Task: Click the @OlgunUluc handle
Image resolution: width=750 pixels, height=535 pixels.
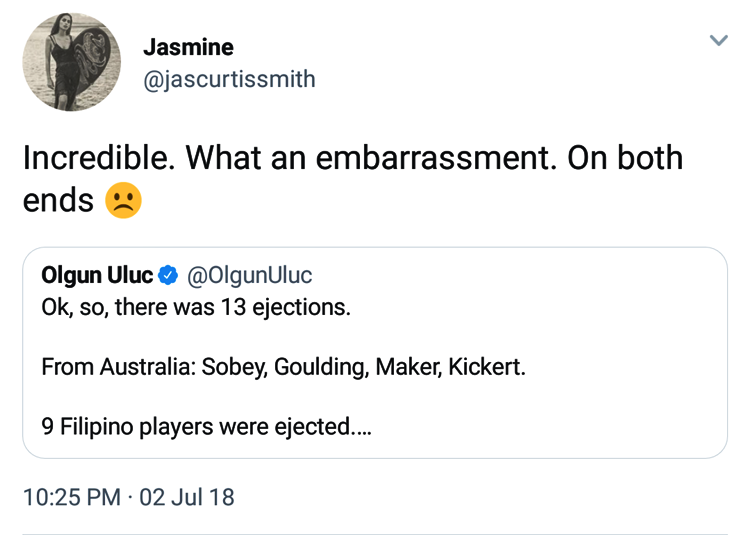Action: tap(249, 275)
